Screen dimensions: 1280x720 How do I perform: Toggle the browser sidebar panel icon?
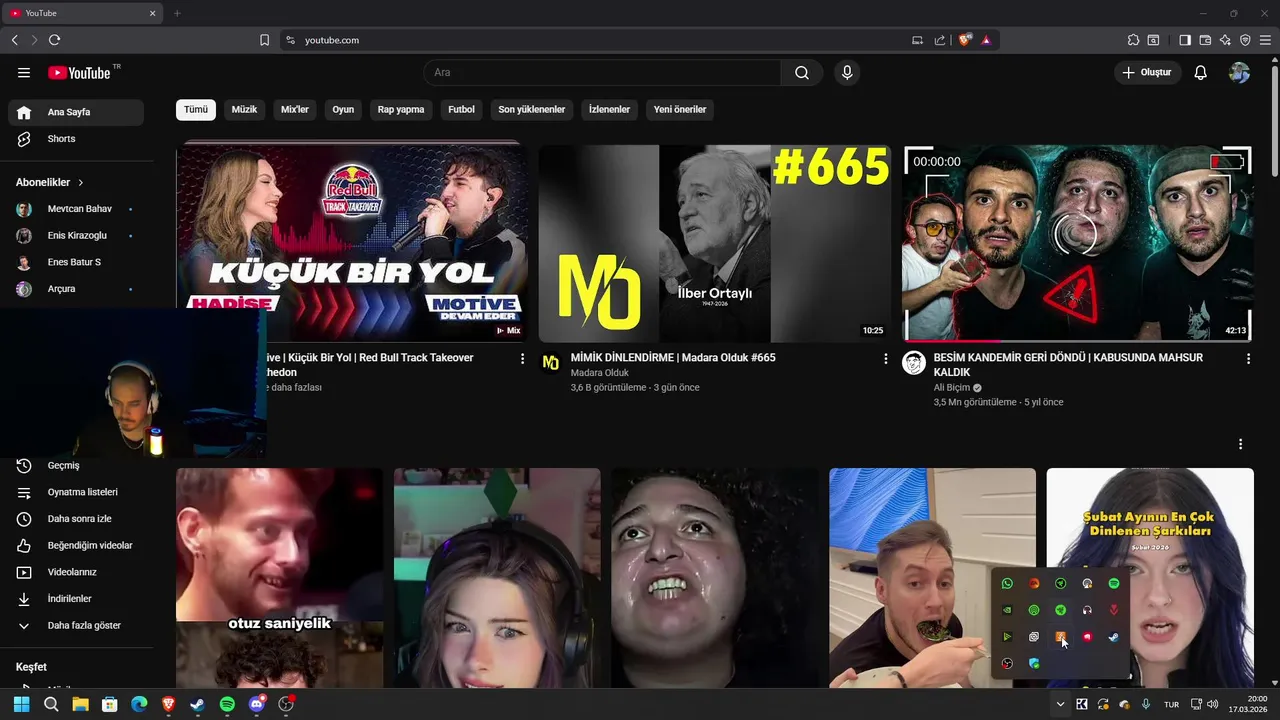pyautogui.click(x=1185, y=40)
